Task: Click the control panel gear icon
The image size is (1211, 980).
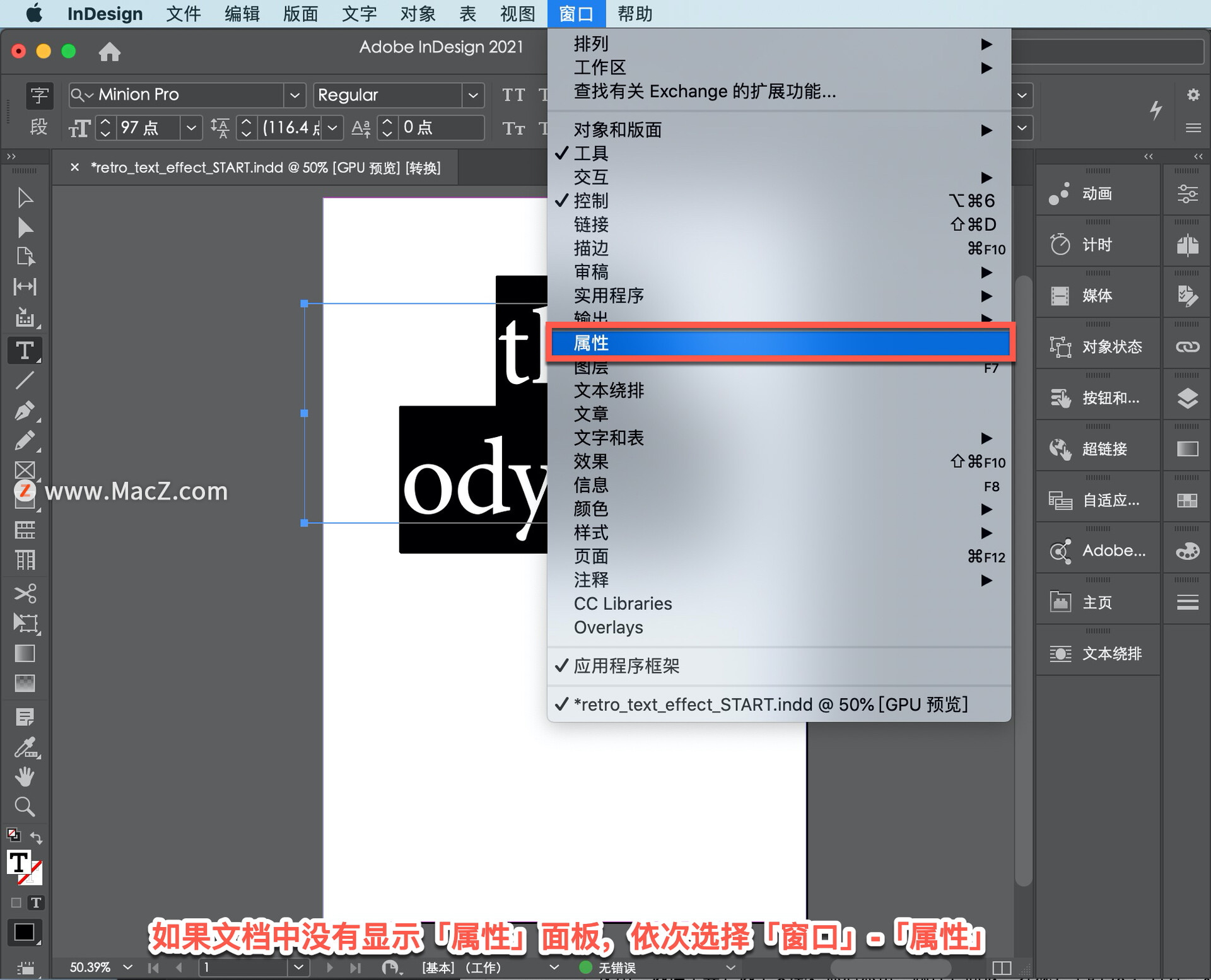Action: tap(1193, 95)
